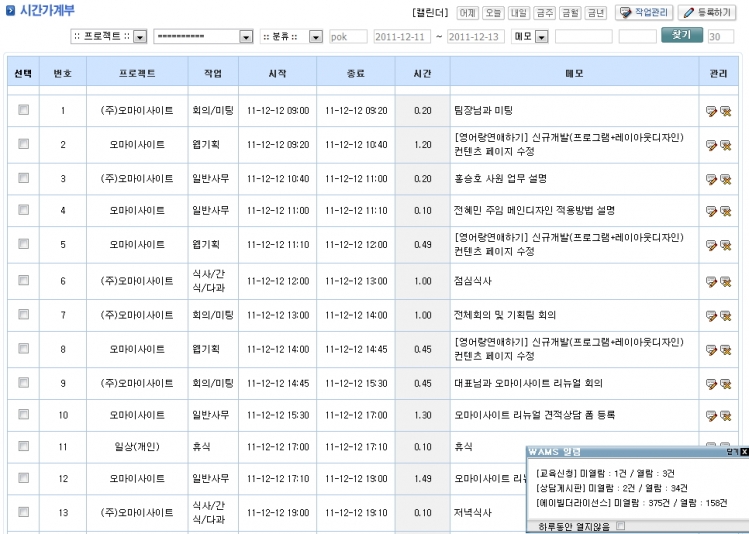Remove row 9 using the delete icon
This screenshot has height=534, width=749.
[x=725, y=383]
